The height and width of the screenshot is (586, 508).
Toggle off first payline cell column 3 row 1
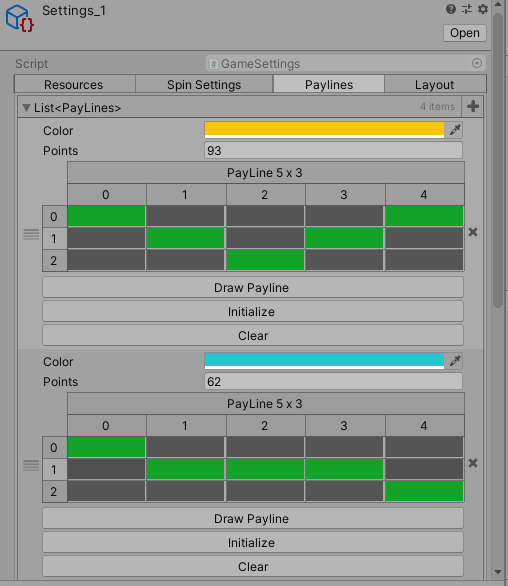coord(344,238)
